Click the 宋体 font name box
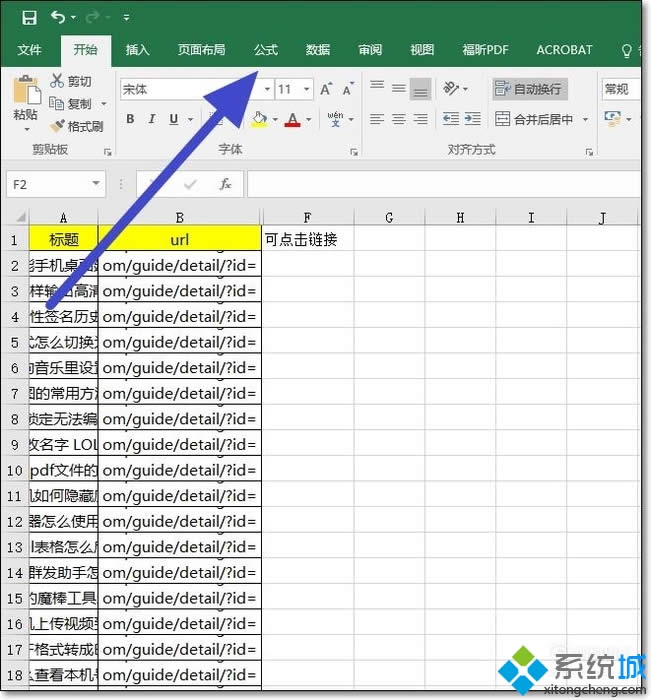Viewport: 651px width, 700px height. point(191,89)
